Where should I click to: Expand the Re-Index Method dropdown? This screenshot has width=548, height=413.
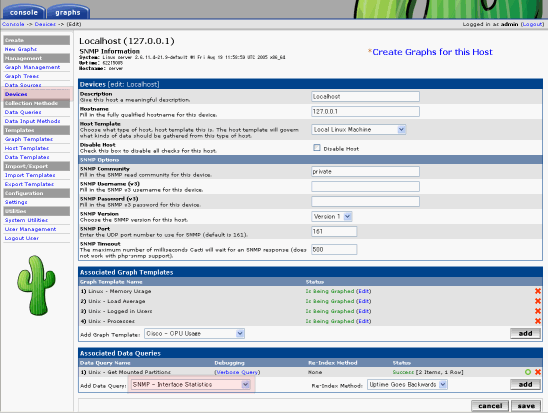(407, 385)
